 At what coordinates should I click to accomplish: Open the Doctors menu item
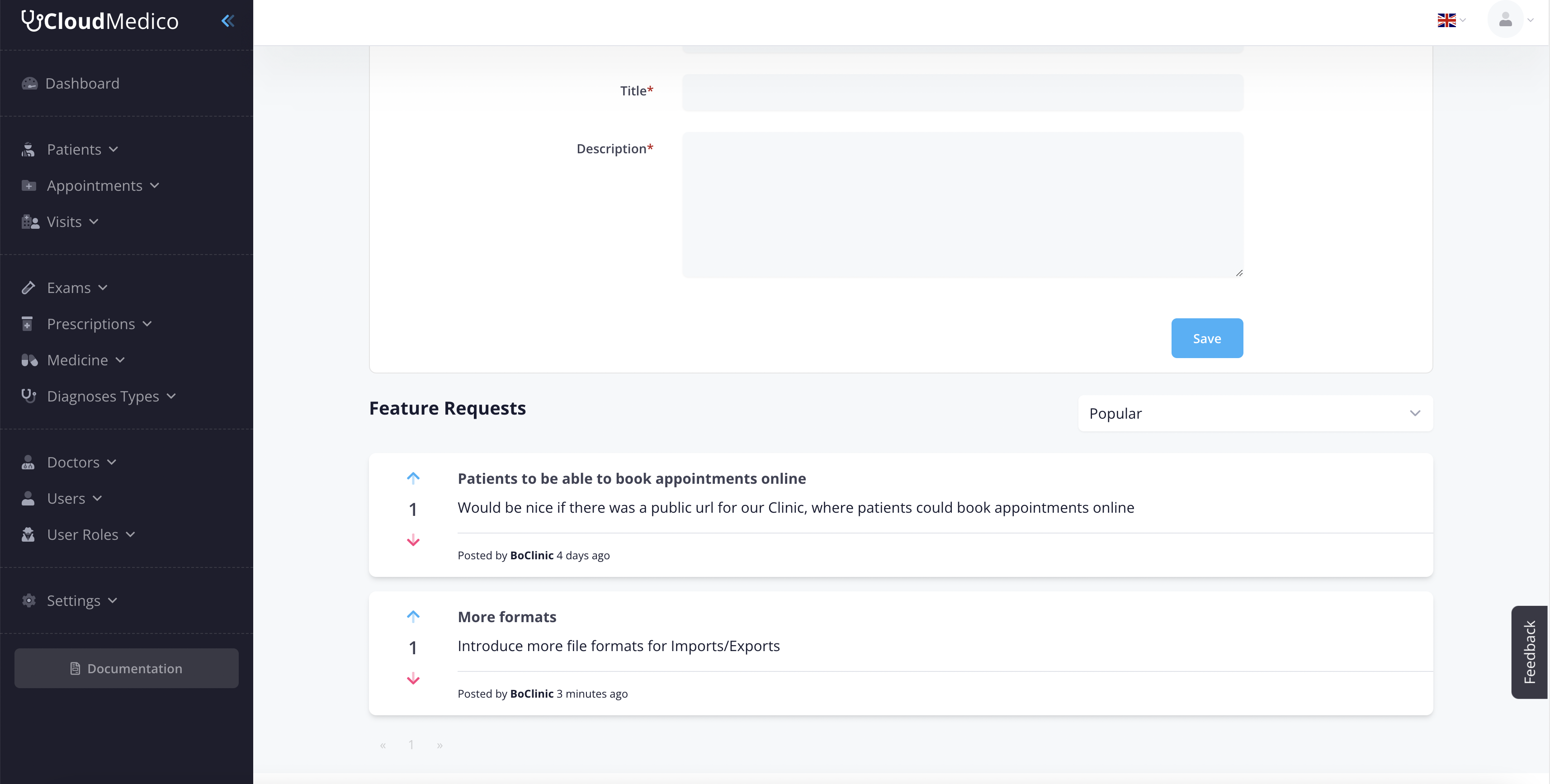[73, 463]
